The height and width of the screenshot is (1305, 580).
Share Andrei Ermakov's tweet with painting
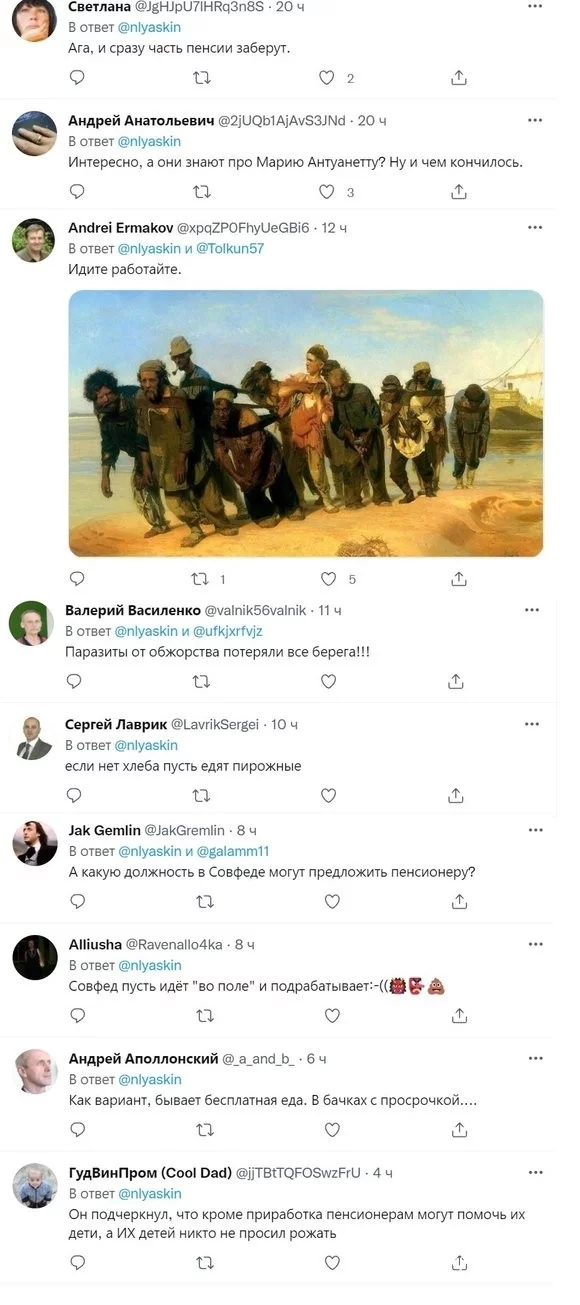(x=459, y=578)
